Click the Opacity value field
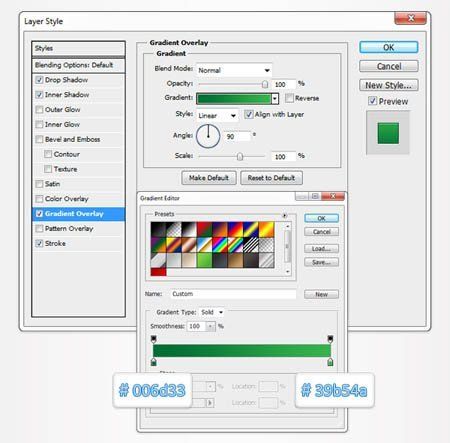Viewport: 450px width, 443px height. click(x=283, y=84)
